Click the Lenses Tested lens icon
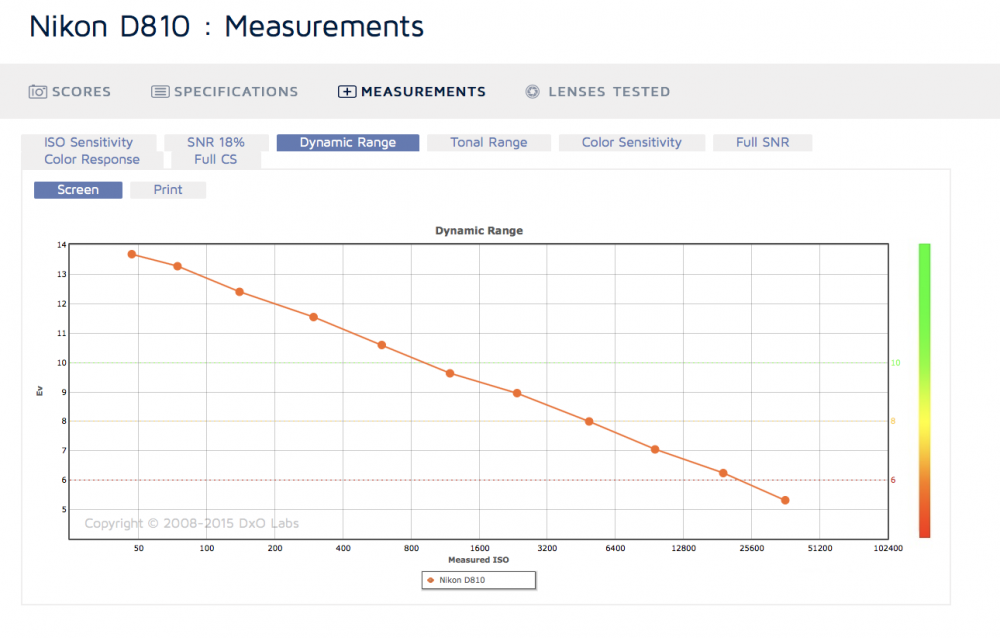Screen dimensions: 1000x638 (x=533, y=92)
